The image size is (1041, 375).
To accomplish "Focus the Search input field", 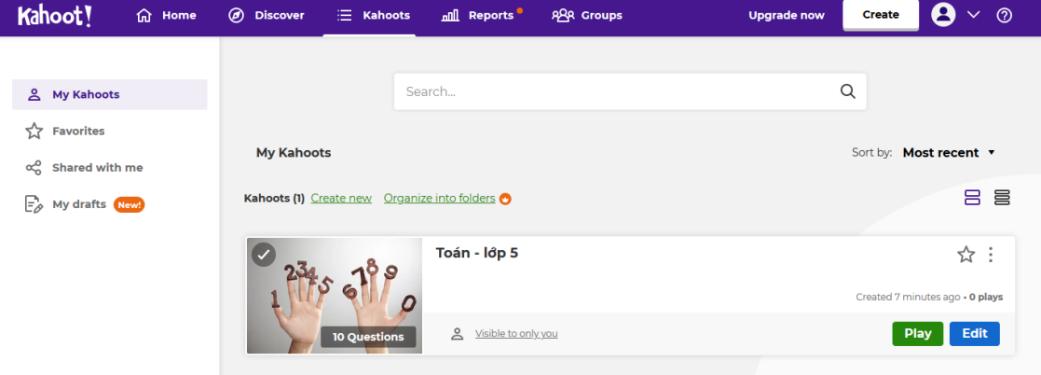I will pyautogui.click(x=629, y=92).
